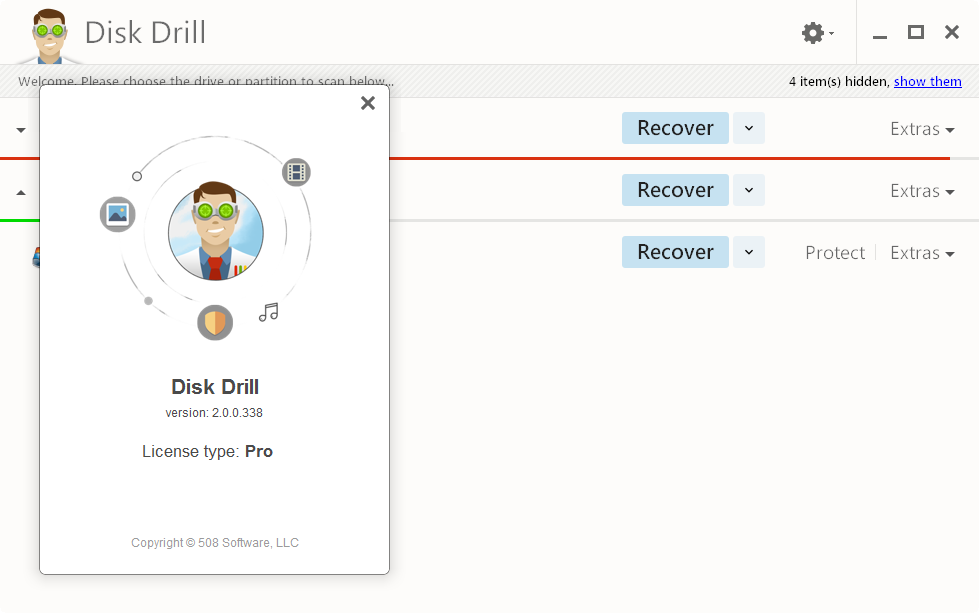
Task: Click Recover on the first drive row
Action: pyautogui.click(x=675, y=128)
